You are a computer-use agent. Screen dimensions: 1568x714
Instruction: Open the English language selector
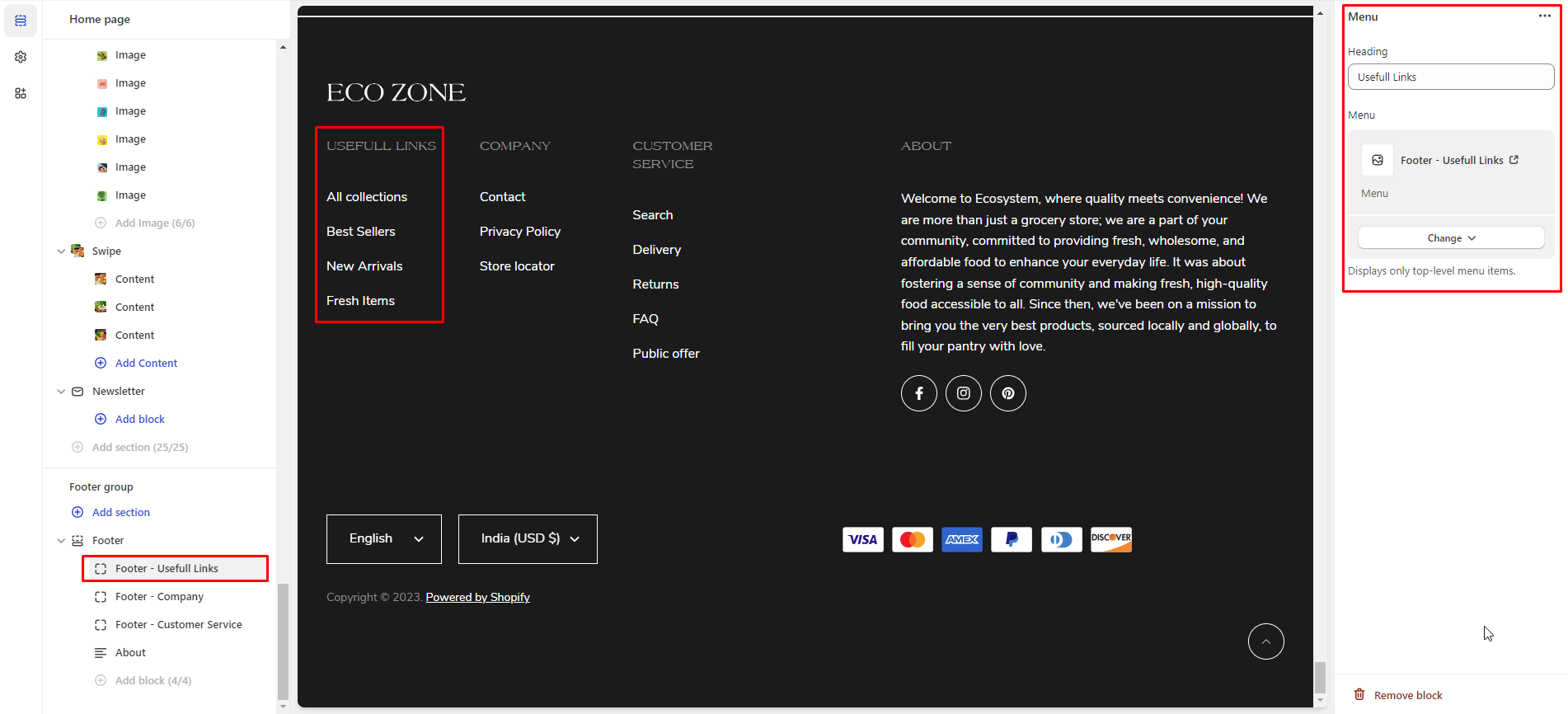pos(384,539)
